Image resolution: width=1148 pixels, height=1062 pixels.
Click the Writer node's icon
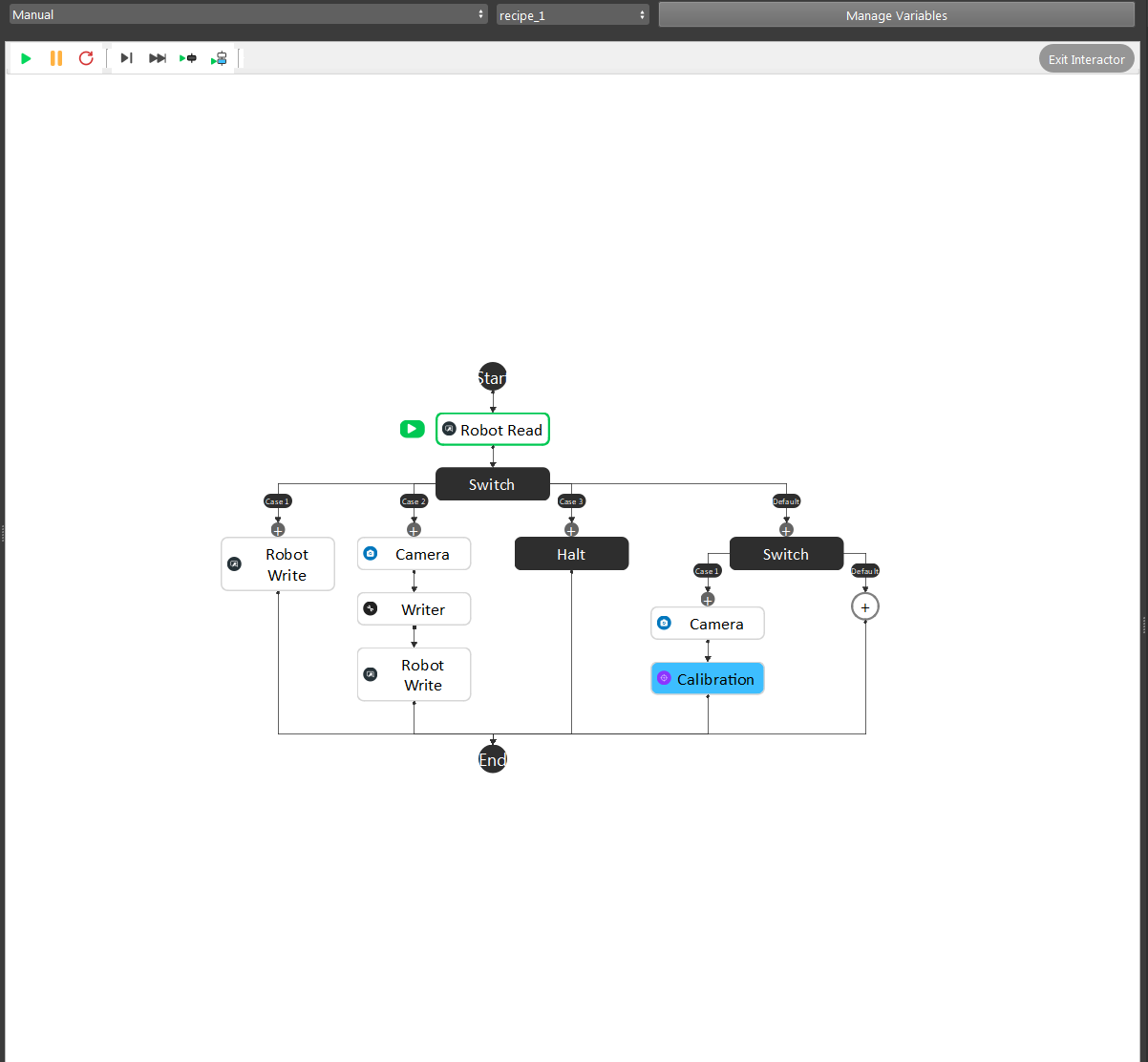pyautogui.click(x=371, y=609)
